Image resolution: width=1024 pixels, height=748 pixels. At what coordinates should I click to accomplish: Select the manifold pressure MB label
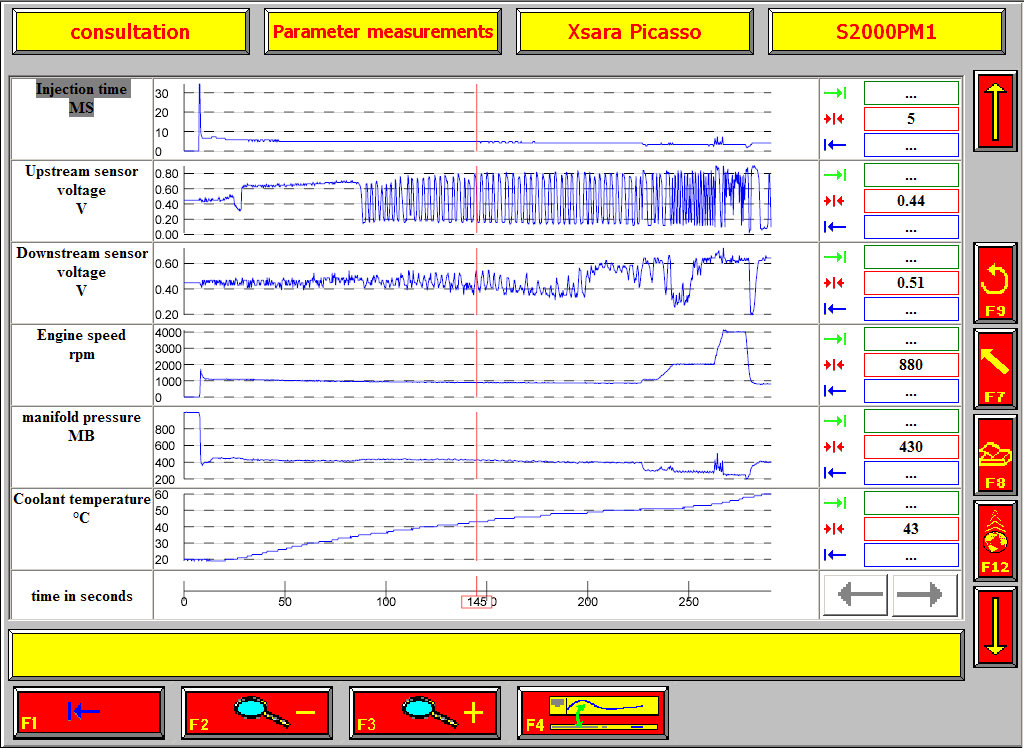(82, 426)
